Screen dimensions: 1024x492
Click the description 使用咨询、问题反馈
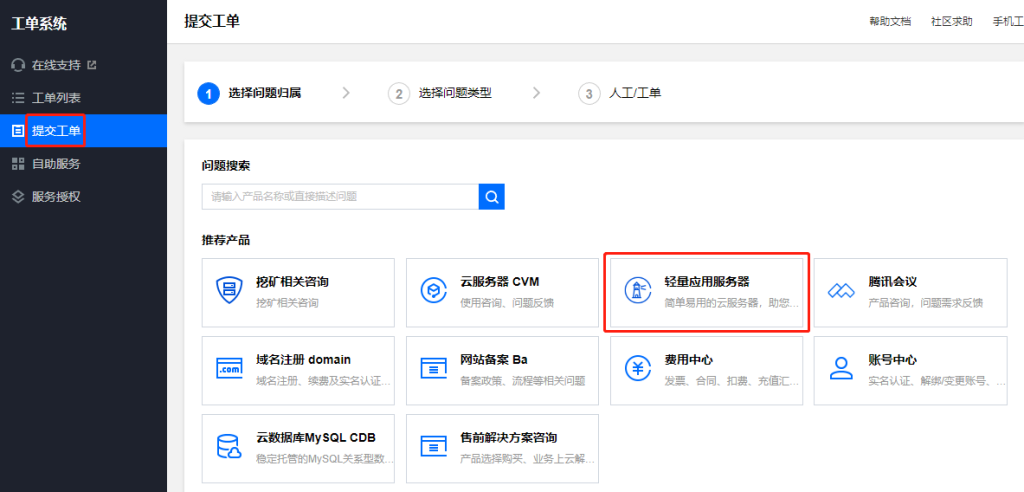coord(507,303)
